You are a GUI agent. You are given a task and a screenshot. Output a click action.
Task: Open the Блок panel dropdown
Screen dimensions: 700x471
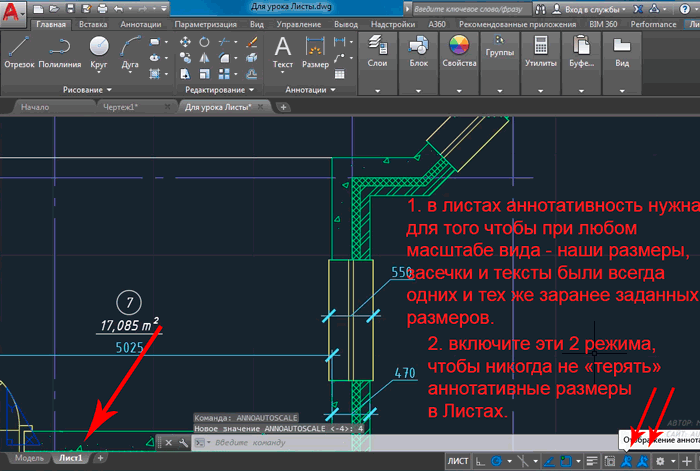(x=418, y=91)
